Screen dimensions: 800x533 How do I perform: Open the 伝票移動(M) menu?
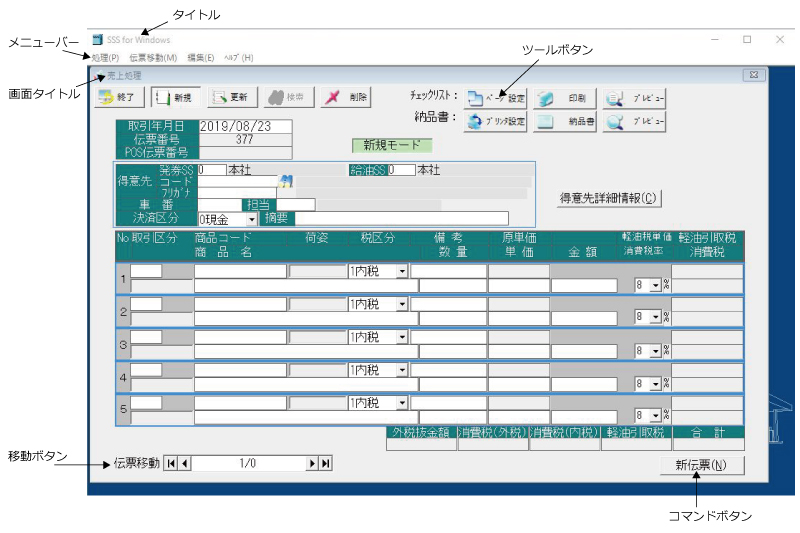coord(152,58)
